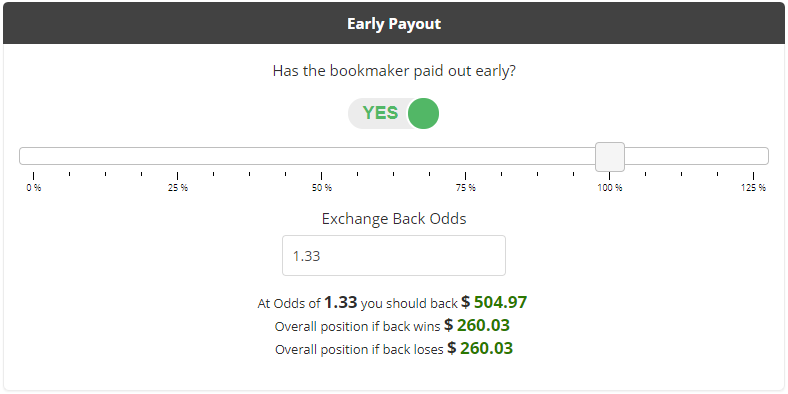The height and width of the screenshot is (394, 788).
Task: Set slider to the 125 % mark
Action: (x=753, y=156)
